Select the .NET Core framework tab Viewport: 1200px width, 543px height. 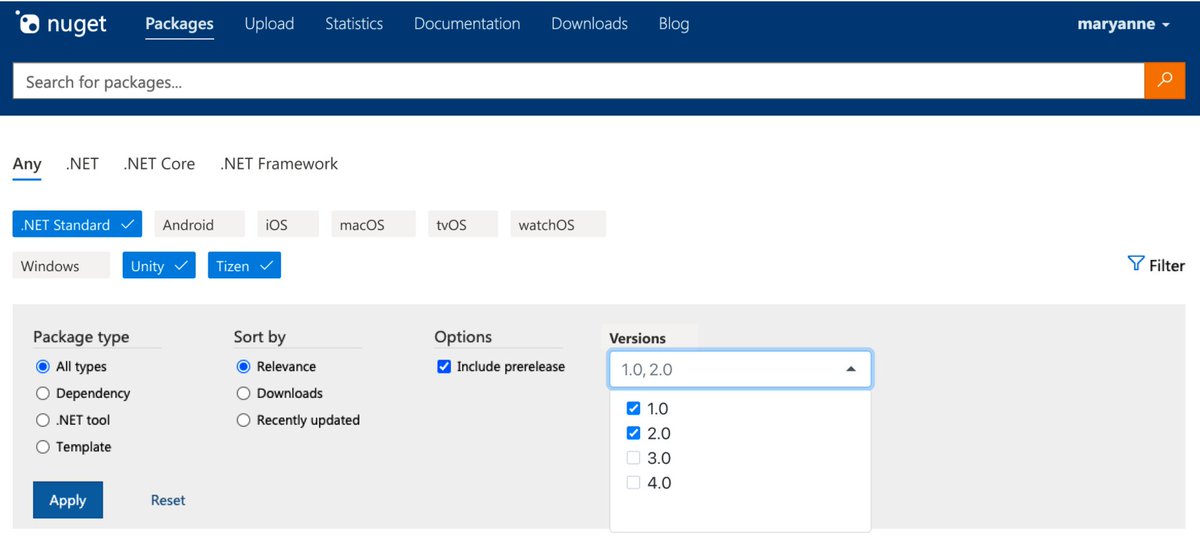coord(159,164)
